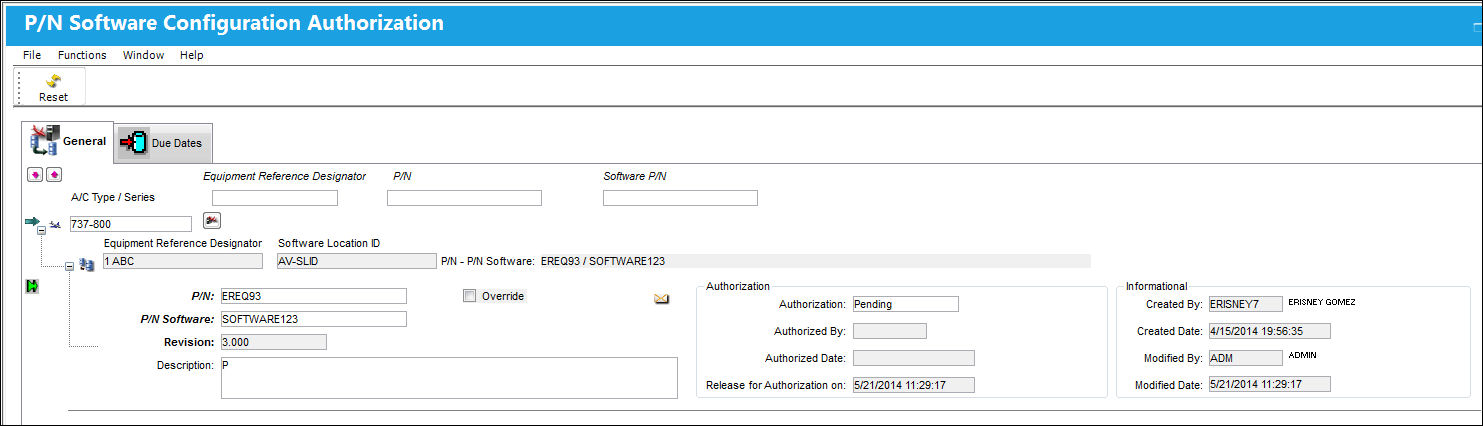1483x426 pixels.
Task: Click the P/N field containing EREQ93
Action: click(313, 296)
